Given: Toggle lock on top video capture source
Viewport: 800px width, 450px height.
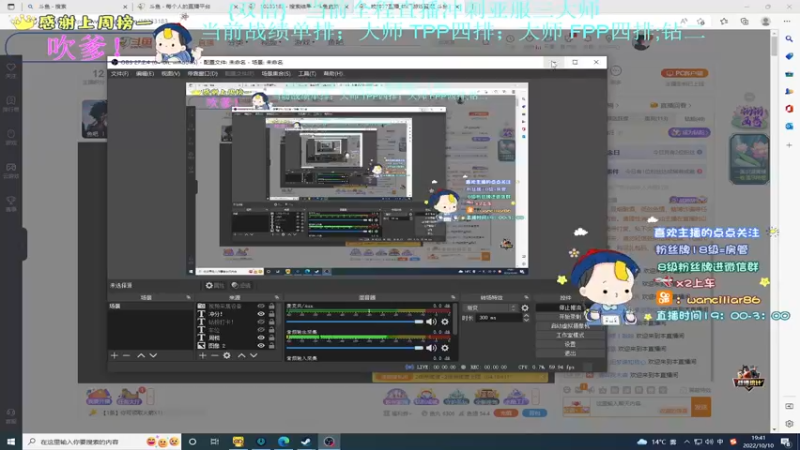Looking at the screenshot, I should 271,307.
